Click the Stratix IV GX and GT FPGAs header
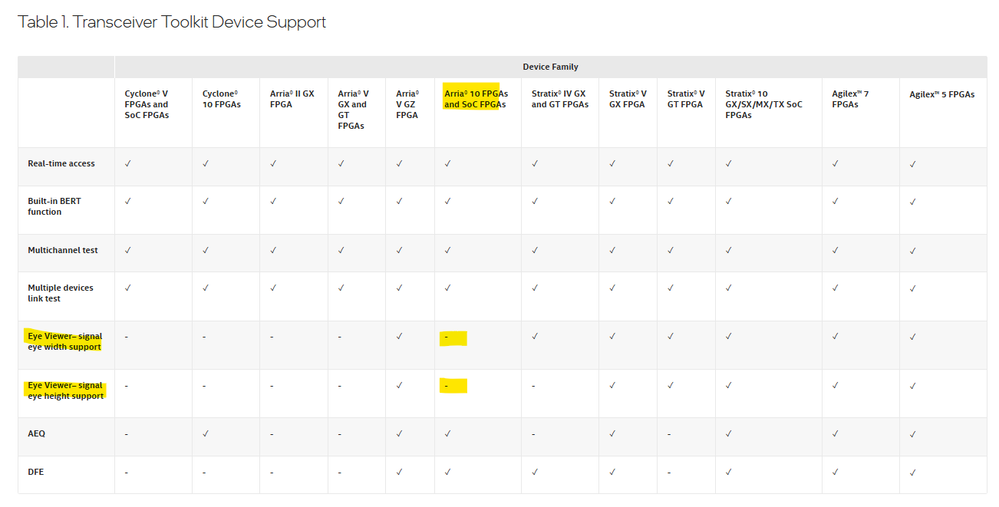 (559, 99)
